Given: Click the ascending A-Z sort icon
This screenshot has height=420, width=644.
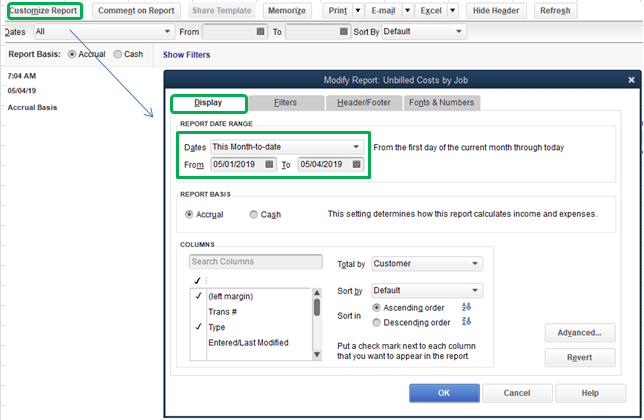Looking at the screenshot, I should point(466,307).
